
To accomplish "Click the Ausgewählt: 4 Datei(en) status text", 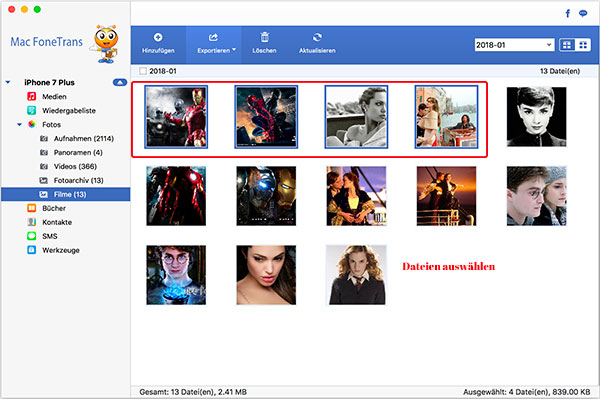I will [527, 392].
